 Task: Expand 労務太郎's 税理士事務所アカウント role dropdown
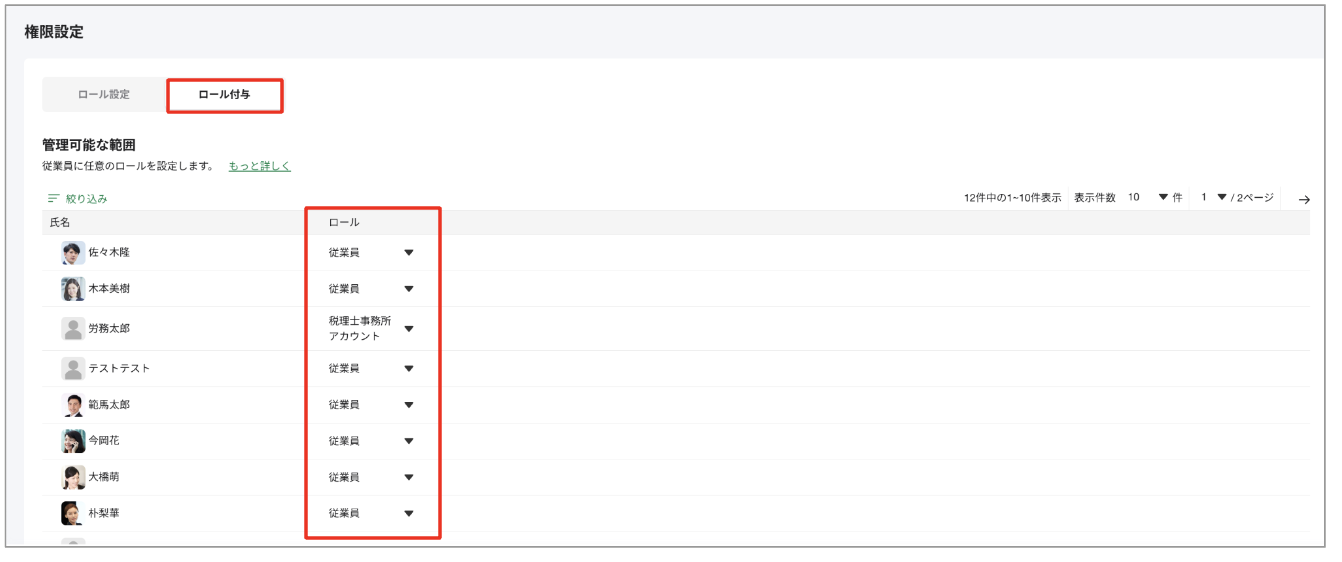pos(408,329)
